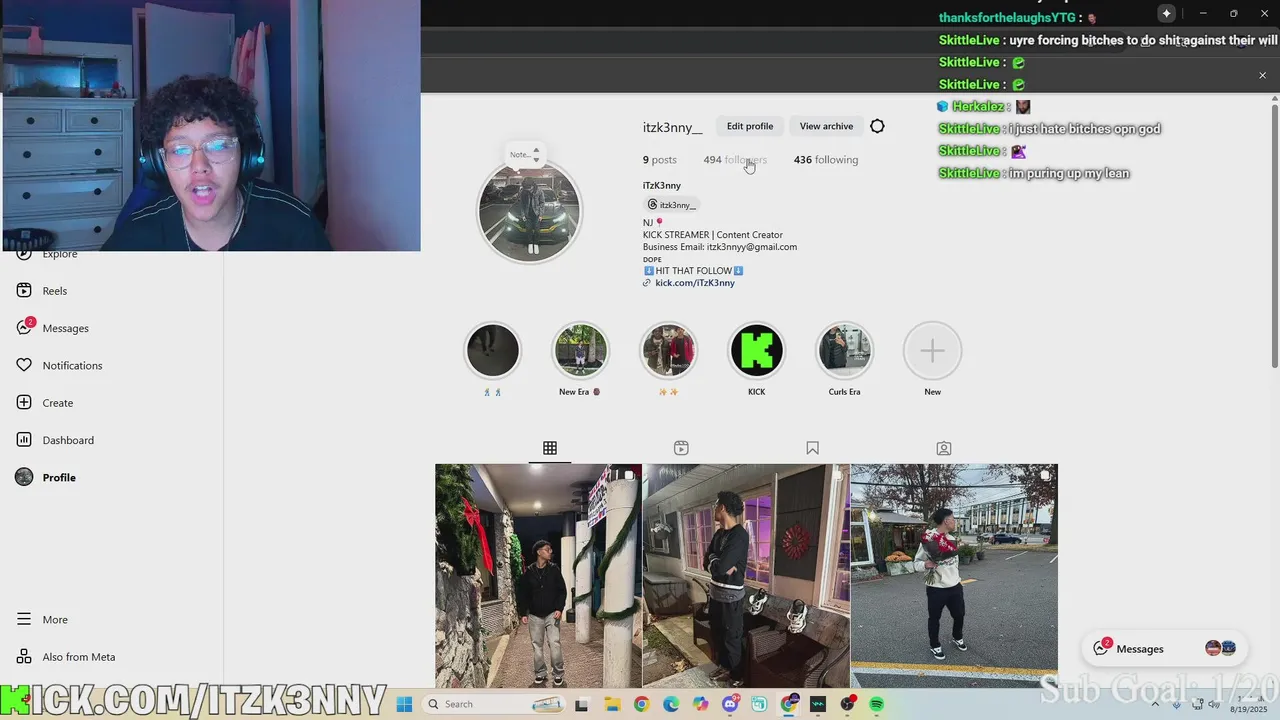Launch Google Chrome from the taskbar
The image size is (1280, 720).
pyautogui.click(x=641, y=704)
